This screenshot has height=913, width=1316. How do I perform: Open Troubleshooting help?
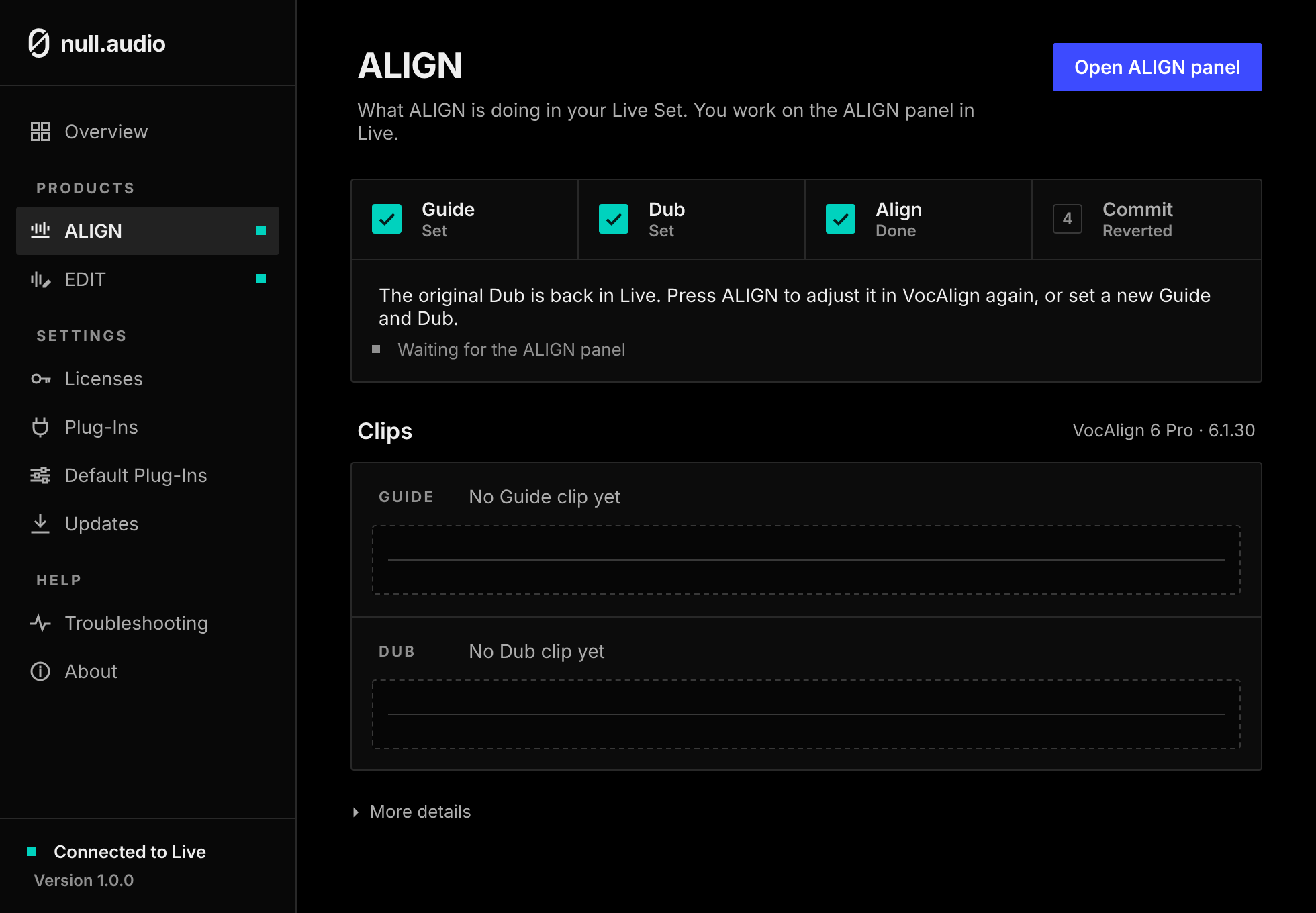148,623
